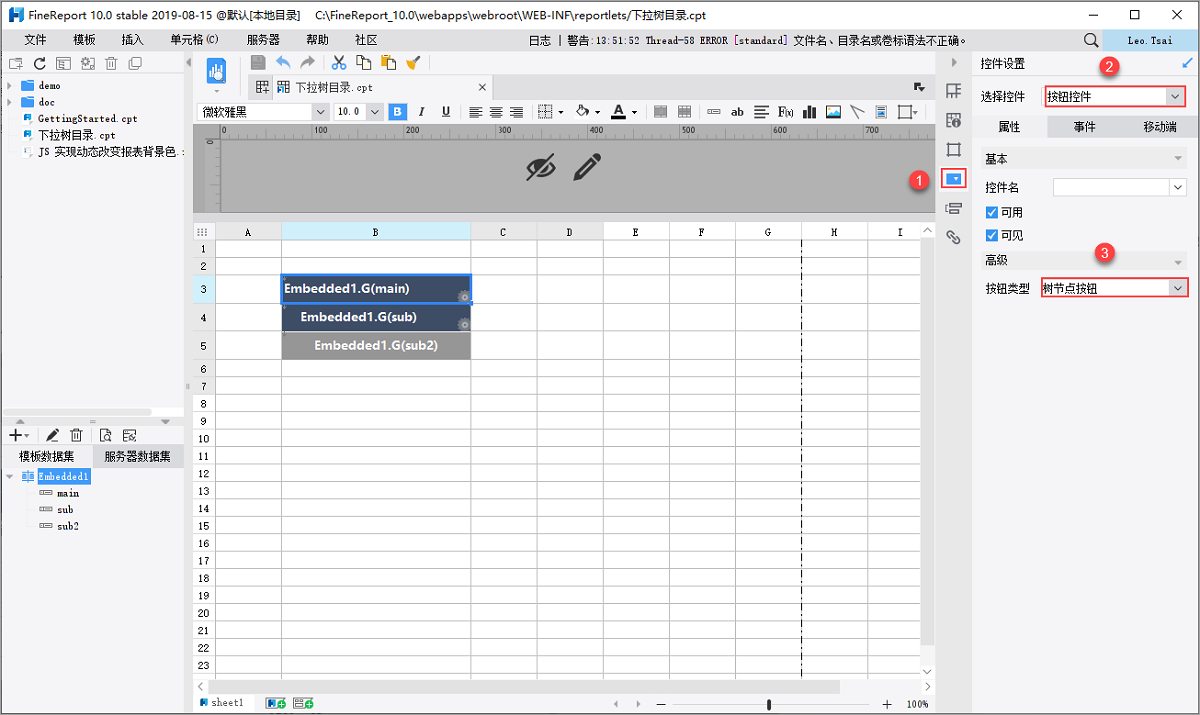Image resolution: width=1200 pixels, height=715 pixels.
Task: Open the 插入 menu
Action: (x=132, y=40)
